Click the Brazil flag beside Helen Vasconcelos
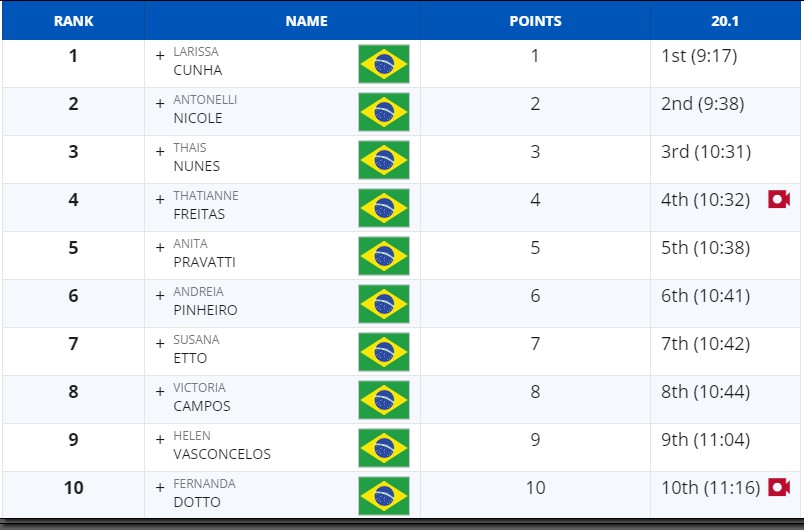 click(384, 448)
